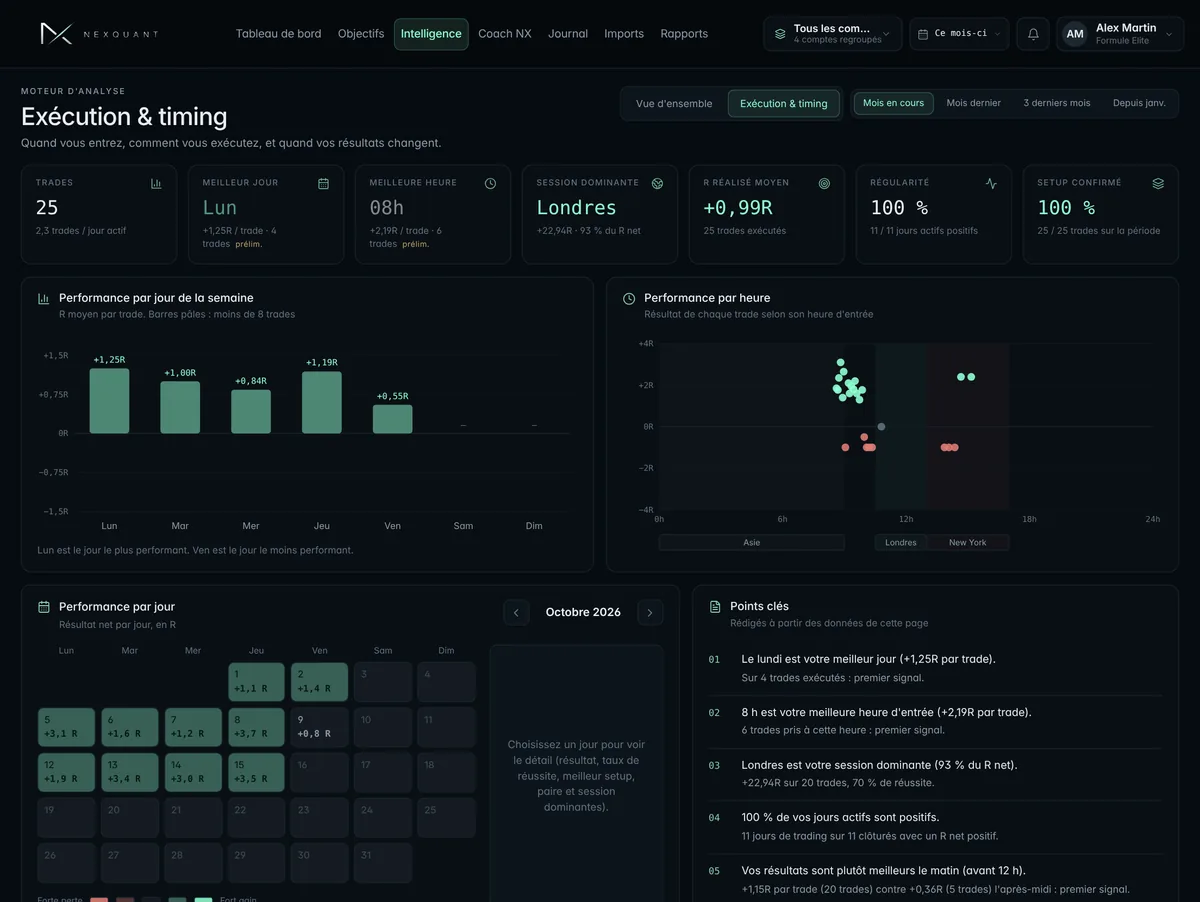This screenshot has height=902, width=1200.
Task: Click Fort gain bright green legend swatch
Action: [x=203, y=900]
